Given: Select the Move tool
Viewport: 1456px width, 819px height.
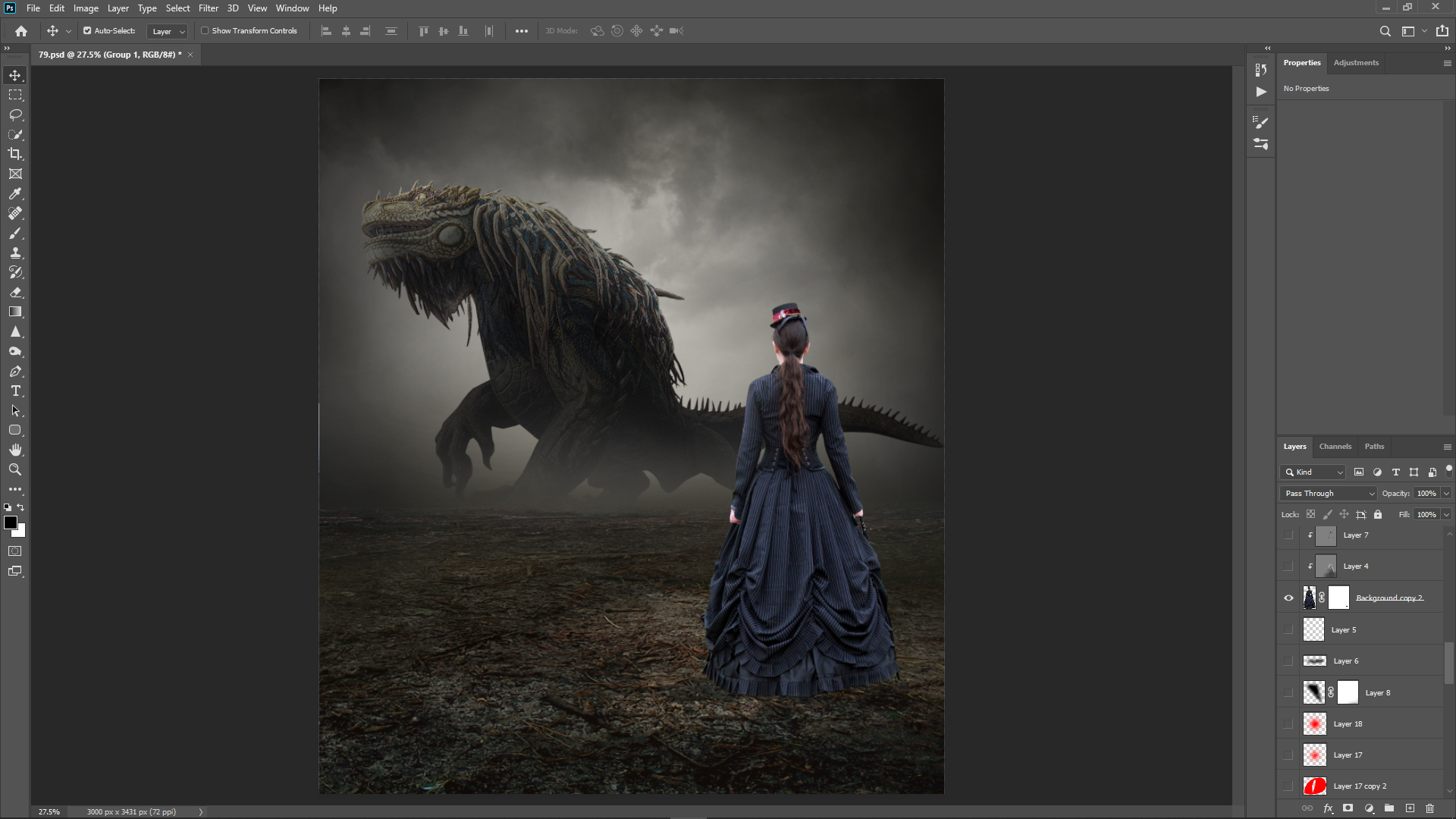Looking at the screenshot, I should tap(15, 75).
